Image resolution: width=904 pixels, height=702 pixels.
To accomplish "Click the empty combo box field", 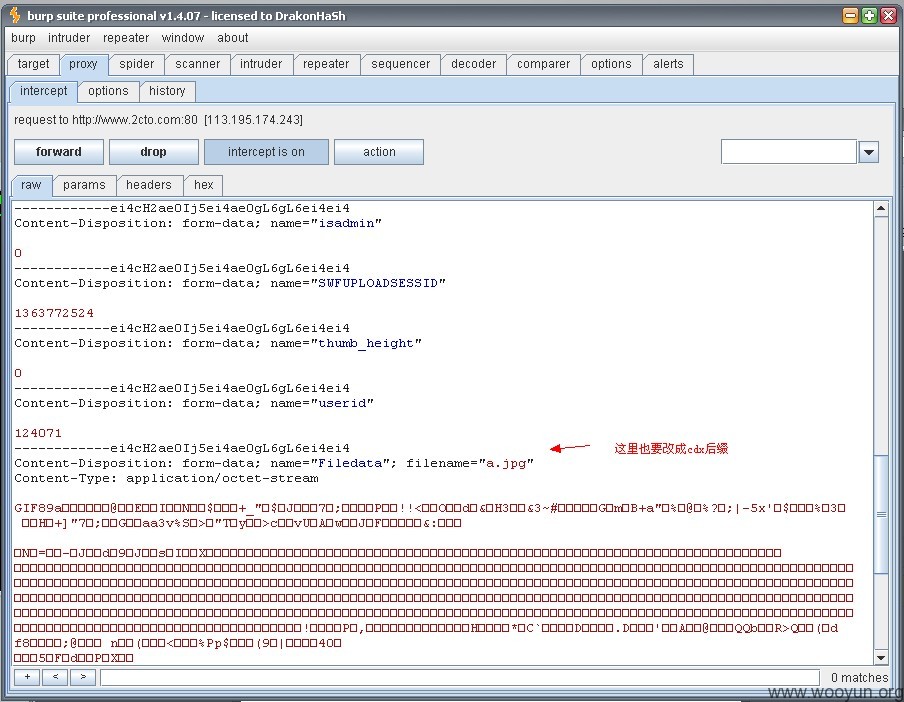I will pos(789,152).
